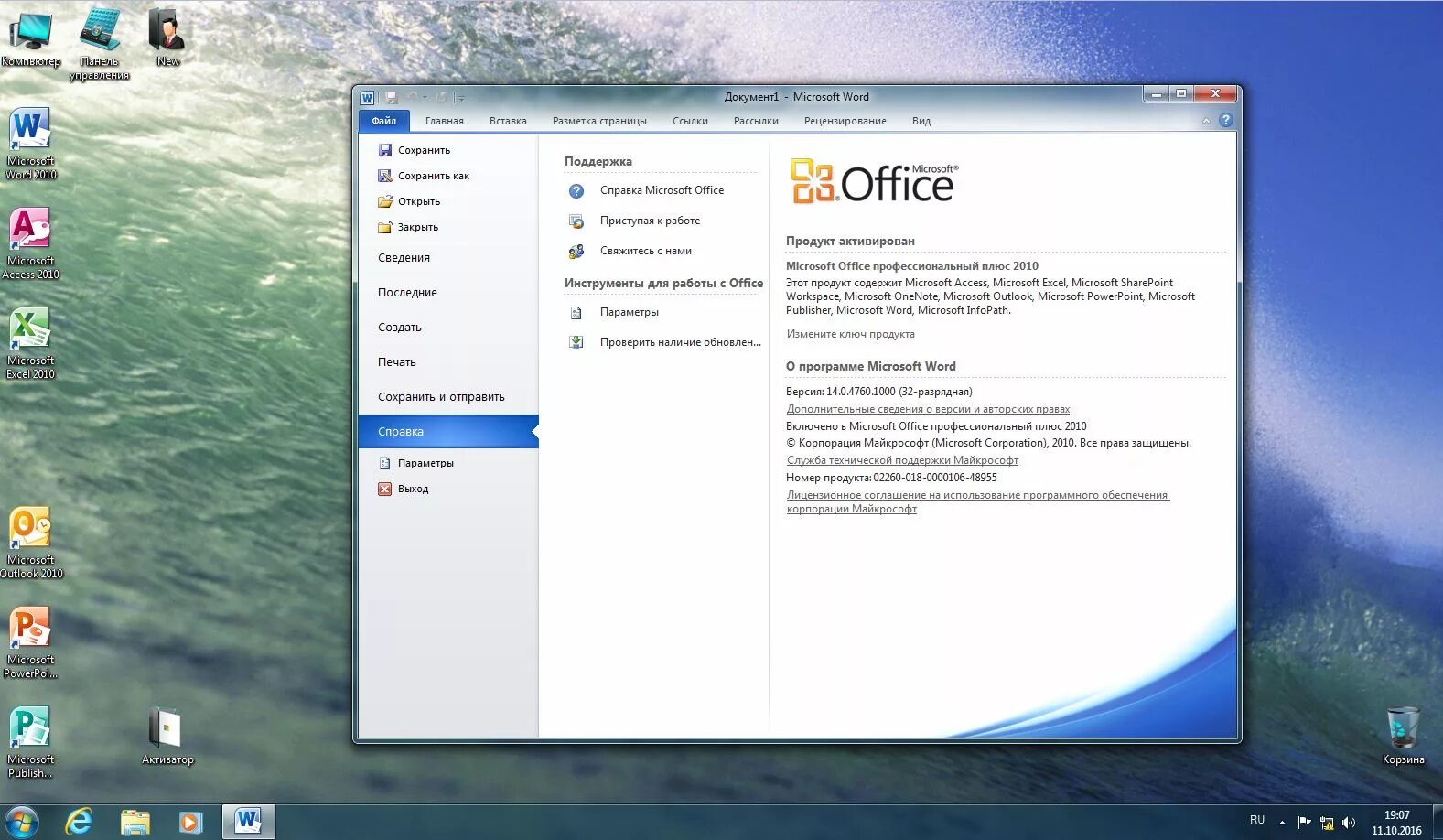Viewport: 1443px width, 840px height.
Task: Click the Приступая к работе icon
Action: click(x=576, y=221)
